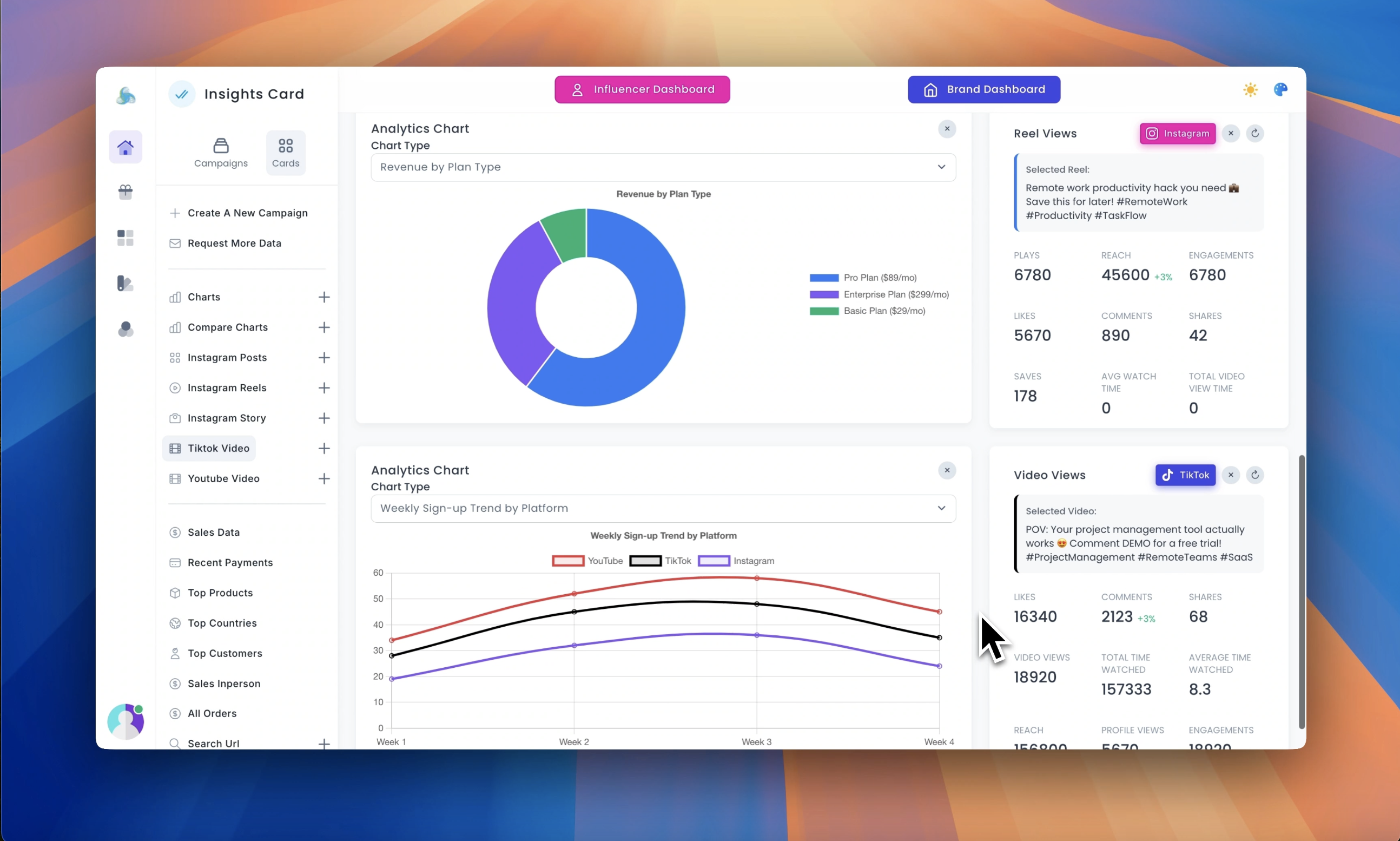Viewport: 1400px width, 841px height.
Task: Switch Video Views card to TikTok source
Action: (1185, 475)
